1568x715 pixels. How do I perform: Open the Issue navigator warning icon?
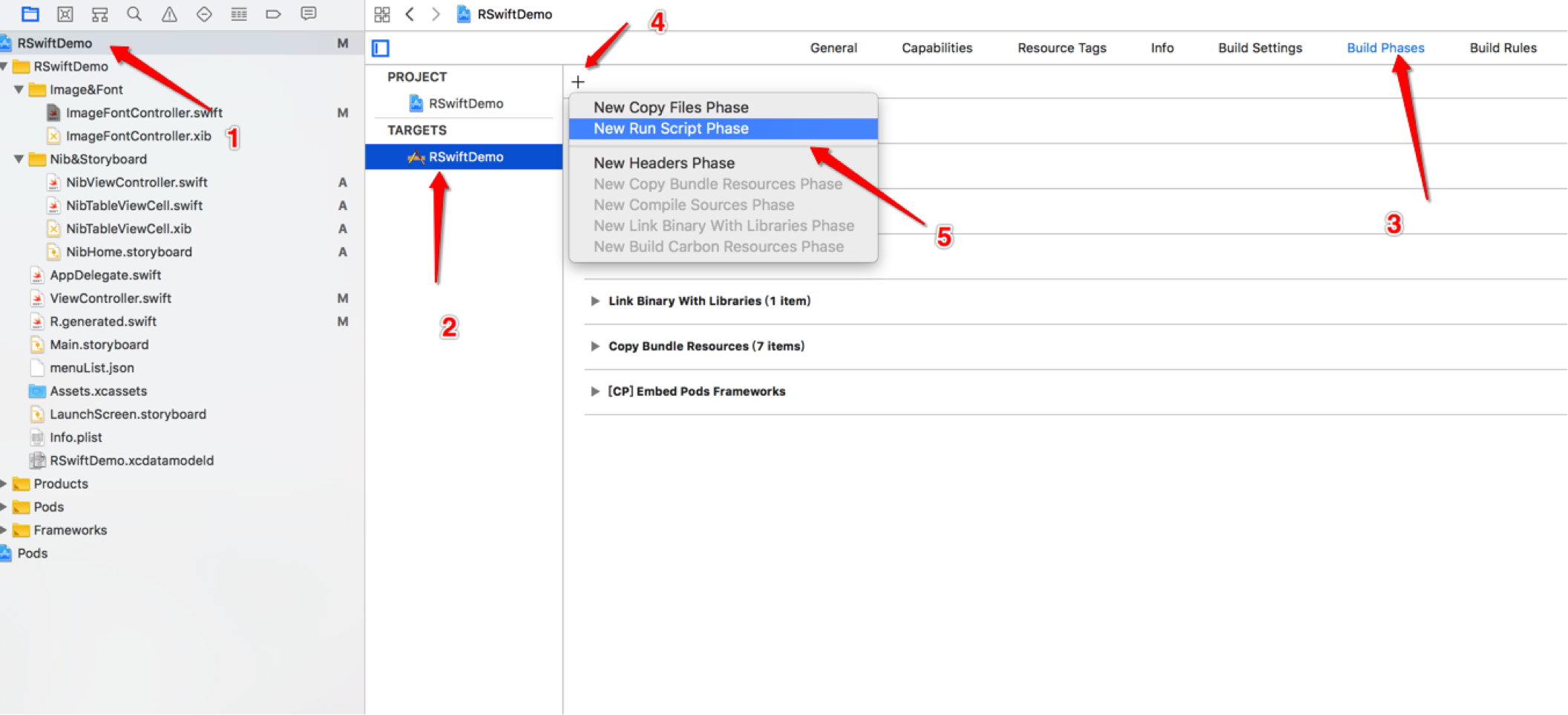point(169,13)
